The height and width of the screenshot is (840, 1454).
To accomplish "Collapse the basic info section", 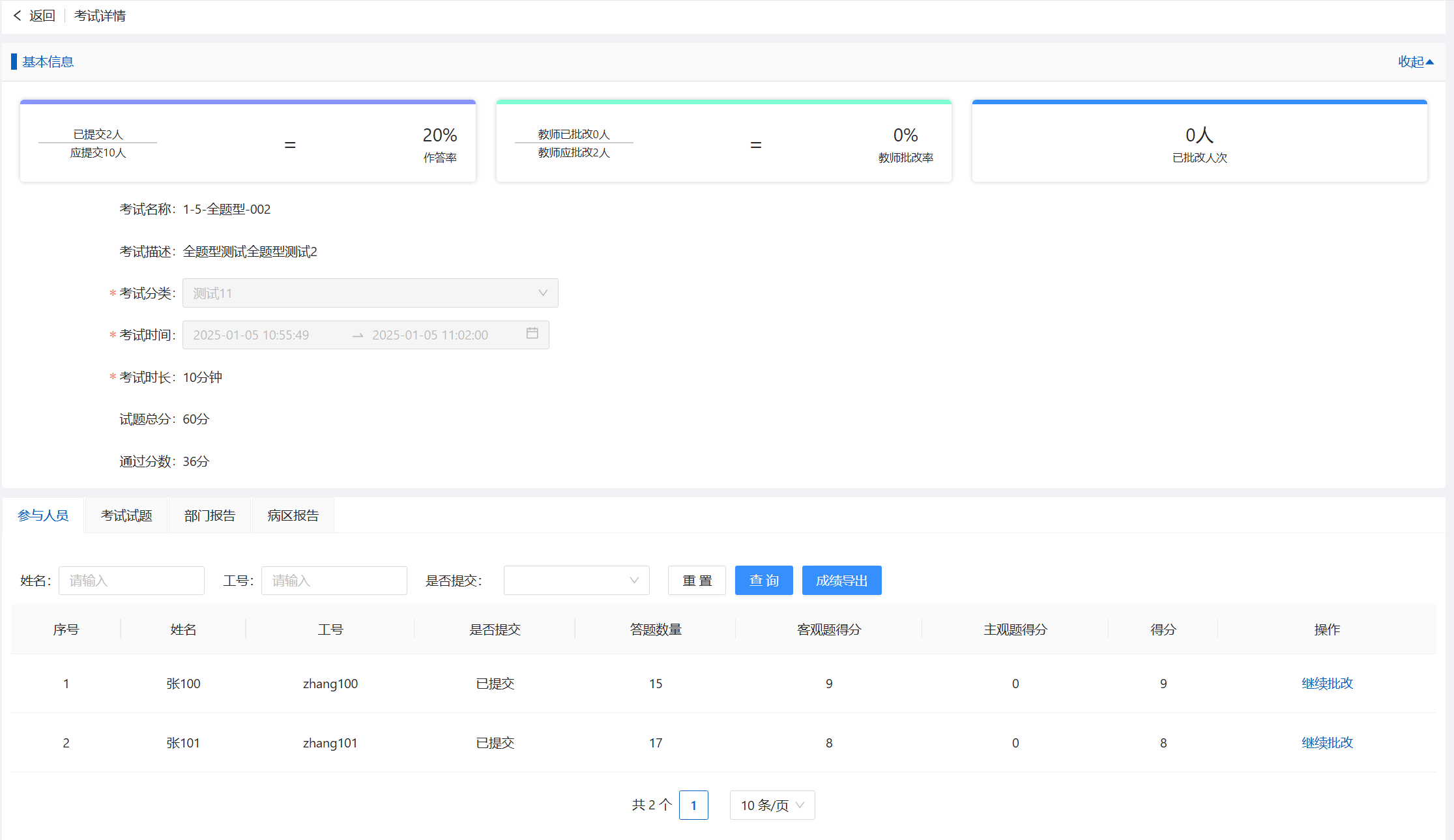I will [x=1415, y=62].
